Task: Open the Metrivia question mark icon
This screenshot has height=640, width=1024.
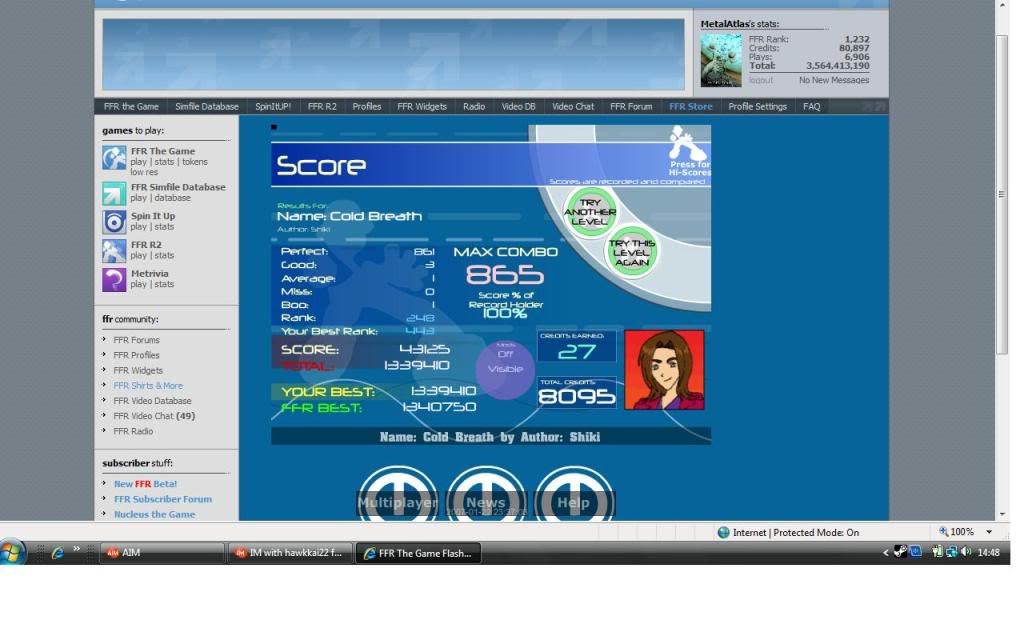Action: [x=114, y=280]
